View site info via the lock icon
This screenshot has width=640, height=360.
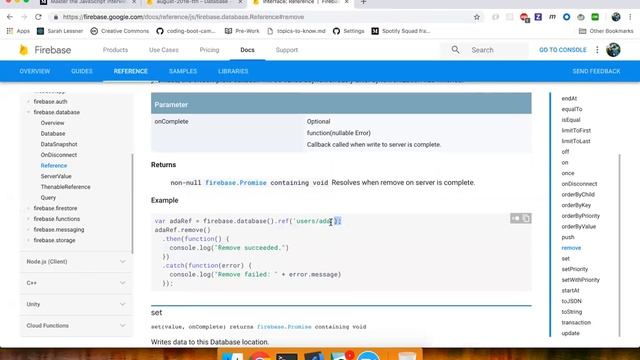click(x=56, y=17)
